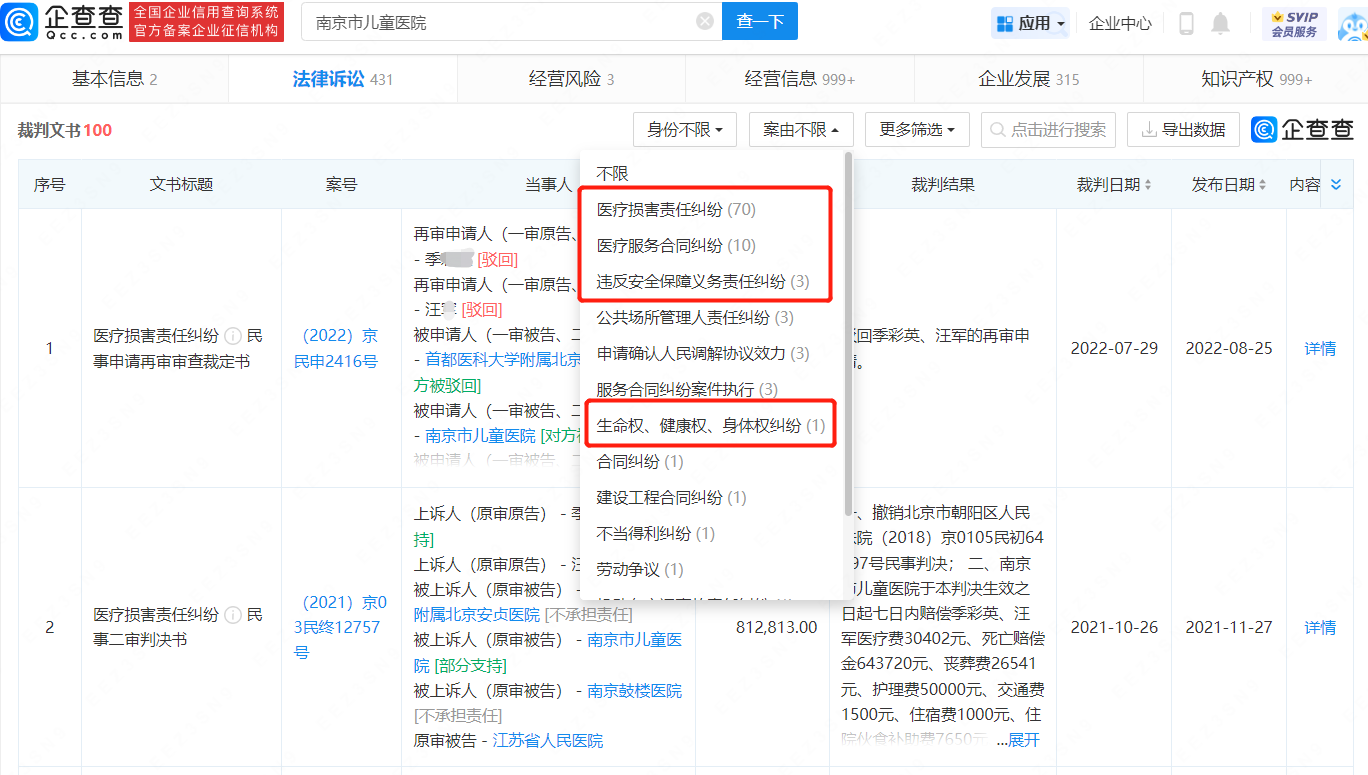Sort by judgment date (裁判日期) arrows
The height and width of the screenshot is (775, 1368).
(1148, 185)
